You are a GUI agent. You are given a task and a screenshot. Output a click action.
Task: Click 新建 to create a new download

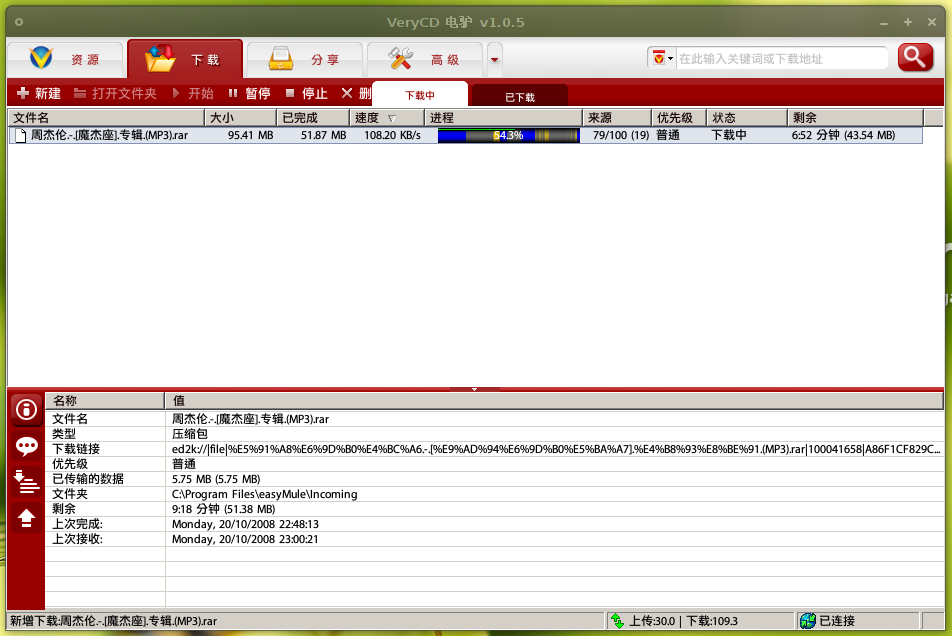[x=39, y=93]
